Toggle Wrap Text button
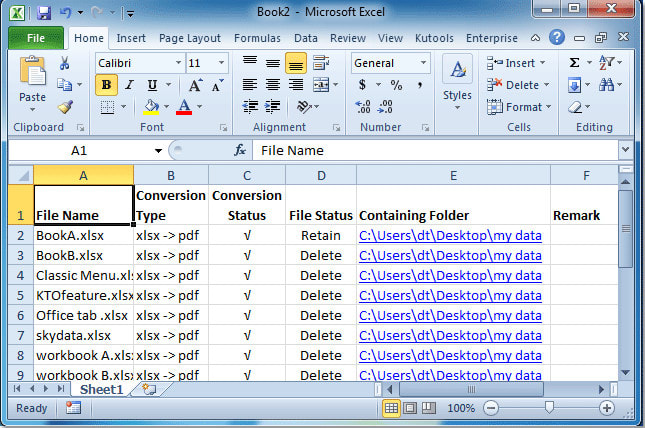The height and width of the screenshot is (428, 645). click(x=321, y=63)
